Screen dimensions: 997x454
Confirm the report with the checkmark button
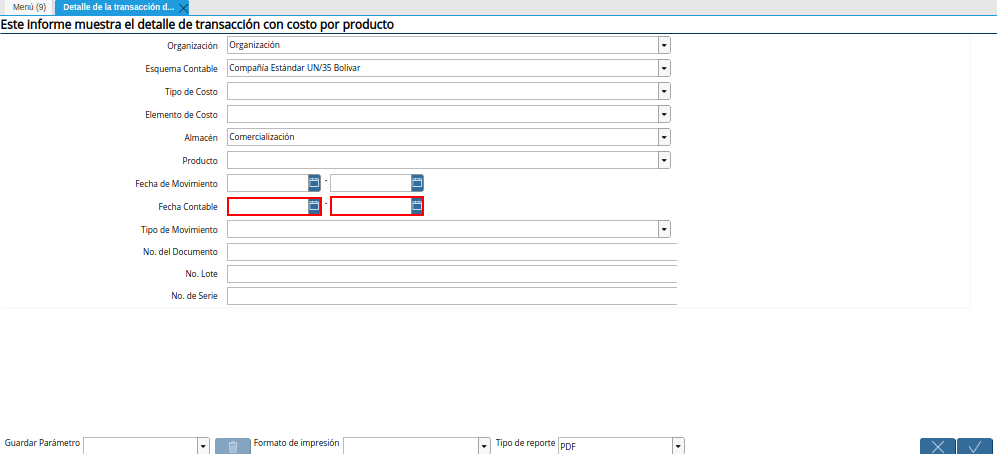(975, 446)
